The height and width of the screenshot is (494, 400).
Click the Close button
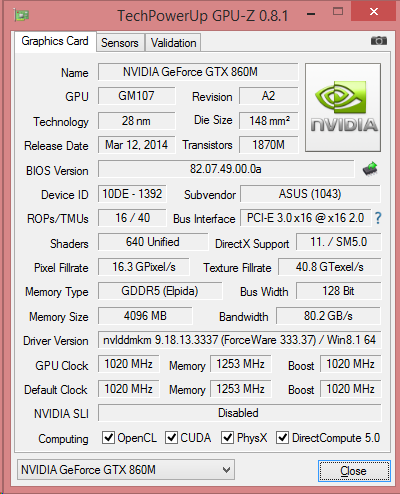click(x=354, y=471)
